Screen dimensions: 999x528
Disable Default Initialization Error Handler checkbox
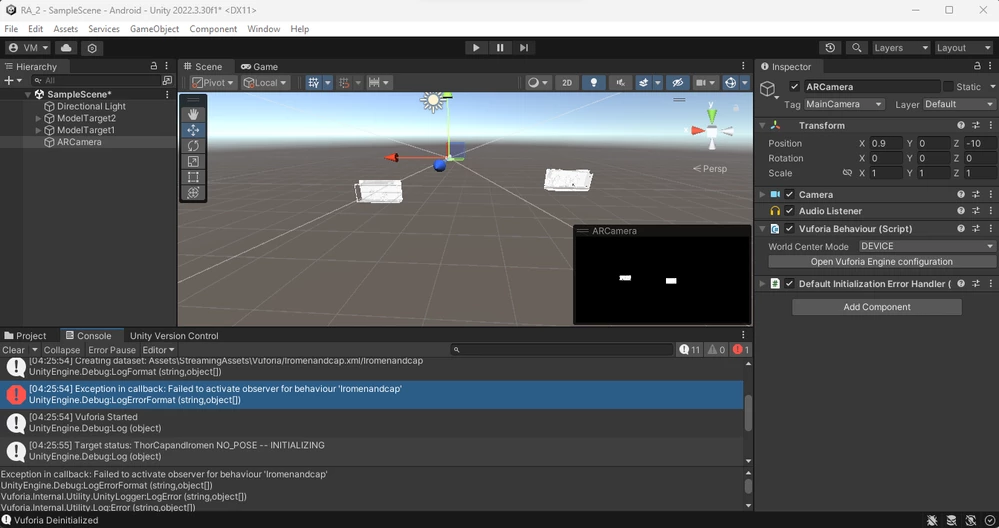pos(789,284)
